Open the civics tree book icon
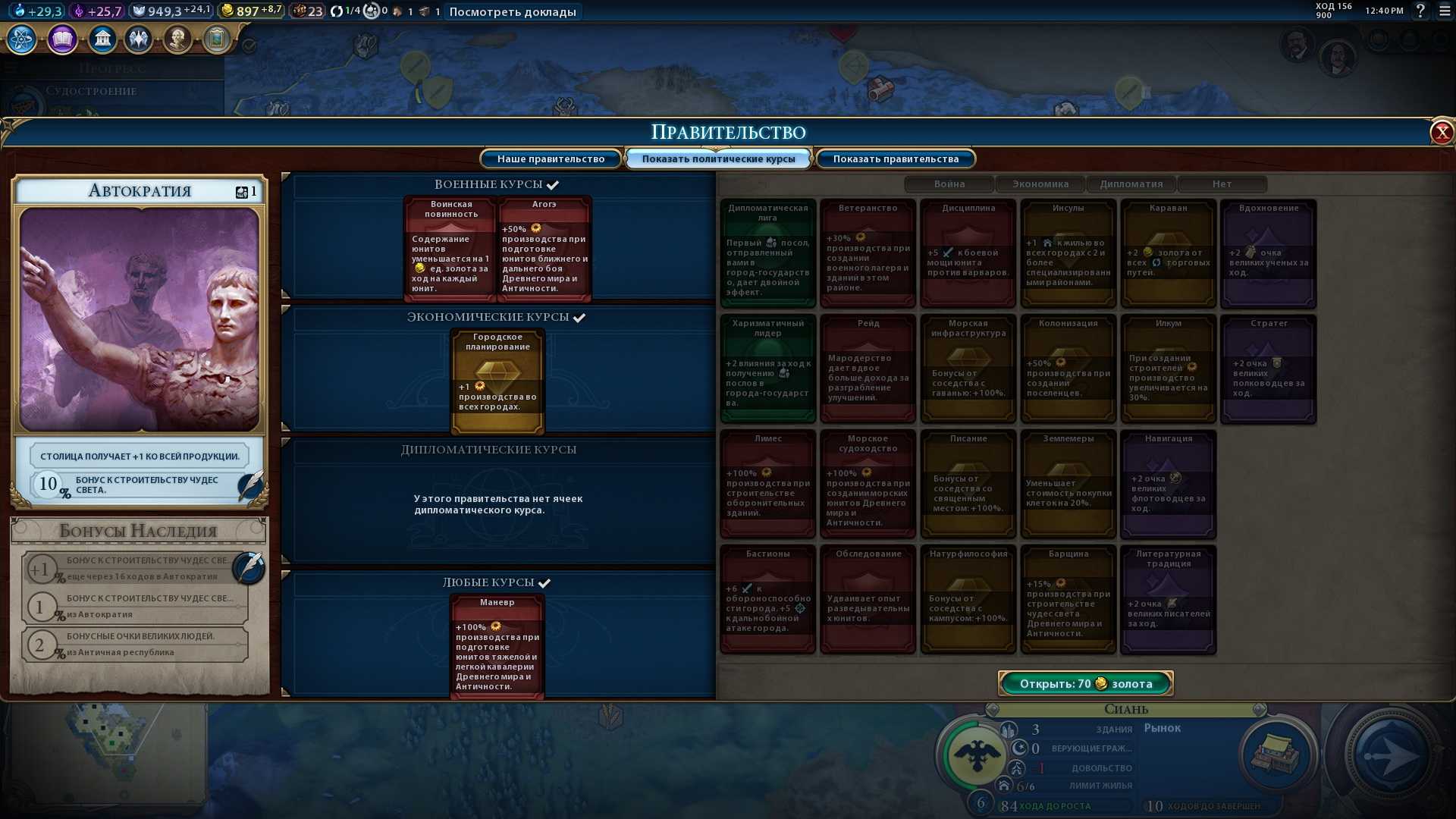 (62, 39)
